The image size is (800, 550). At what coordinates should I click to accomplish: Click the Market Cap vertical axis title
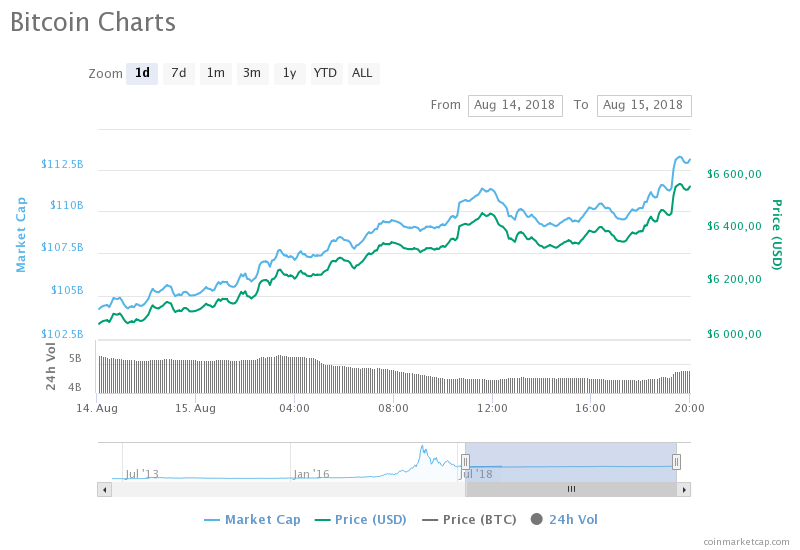point(20,235)
